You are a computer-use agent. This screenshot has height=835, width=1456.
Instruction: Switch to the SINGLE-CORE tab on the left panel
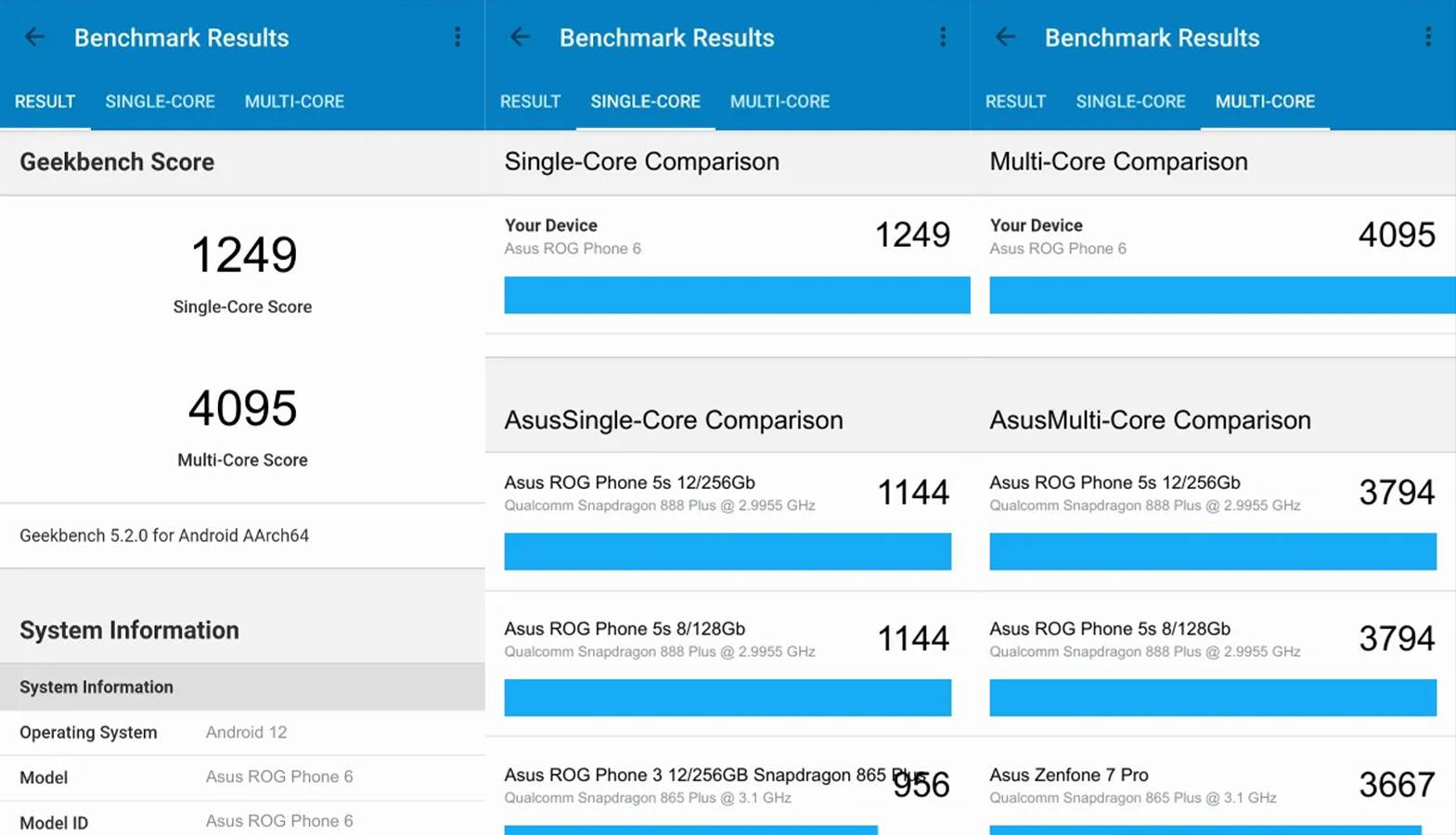click(x=159, y=101)
